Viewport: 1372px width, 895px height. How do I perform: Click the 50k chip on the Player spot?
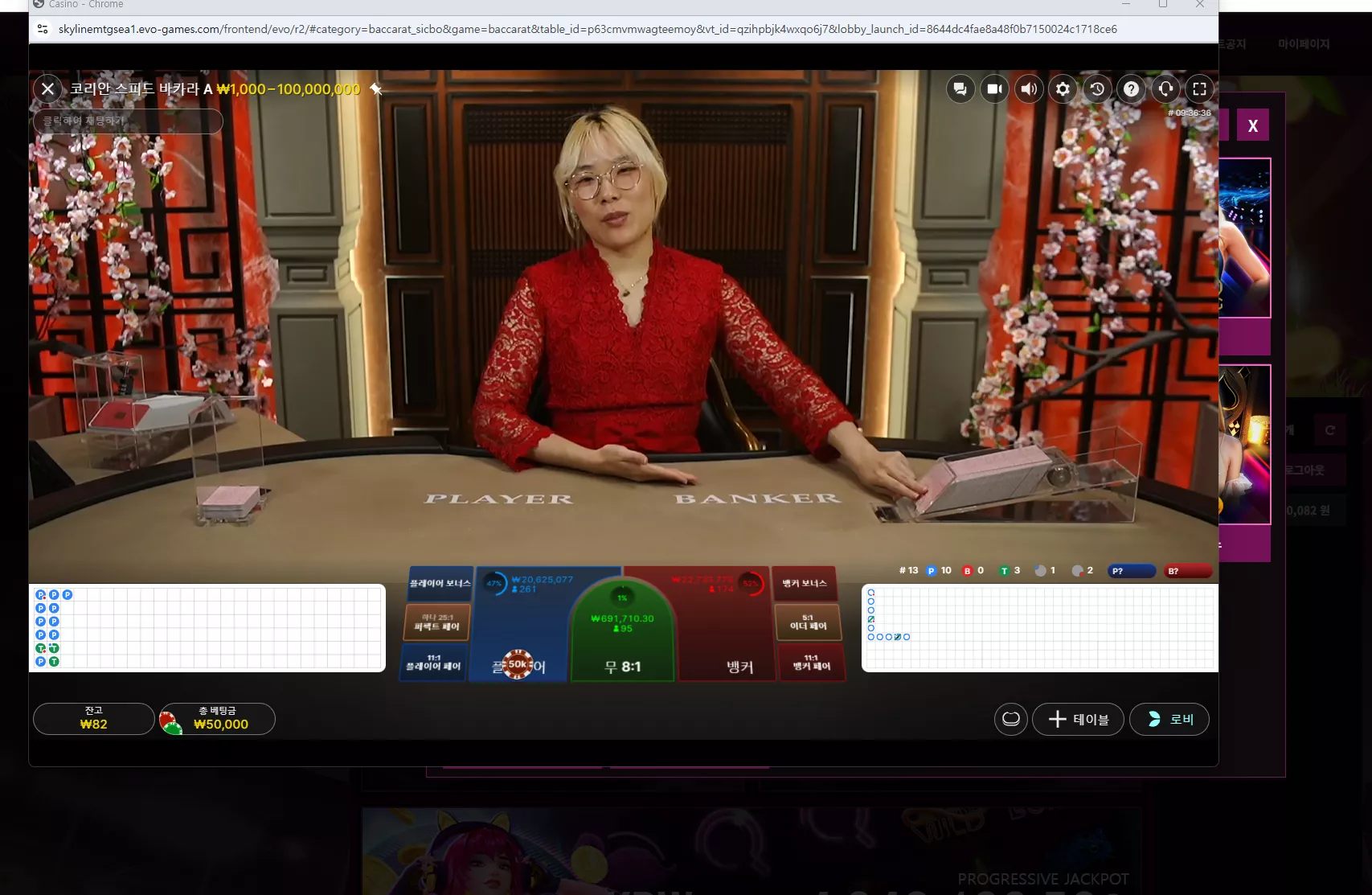(518, 664)
